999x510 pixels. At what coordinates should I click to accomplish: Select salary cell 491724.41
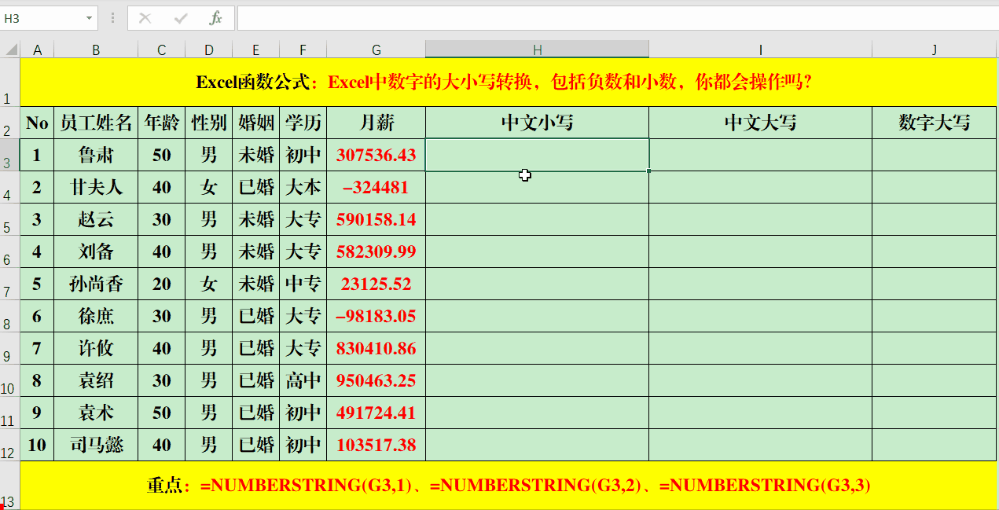[x=376, y=413]
